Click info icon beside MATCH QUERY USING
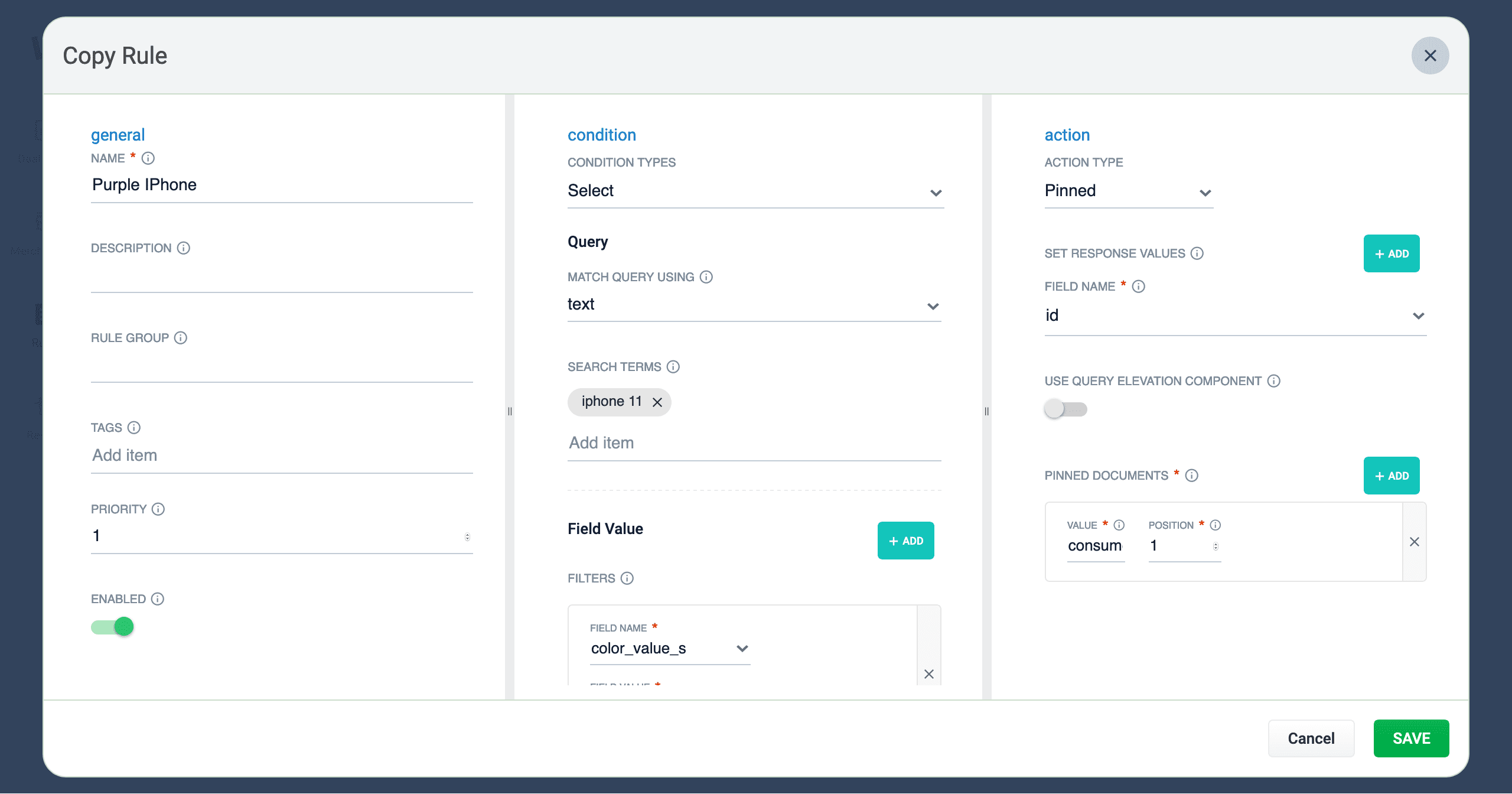The image size is (1512, 794). pos(706,277)
